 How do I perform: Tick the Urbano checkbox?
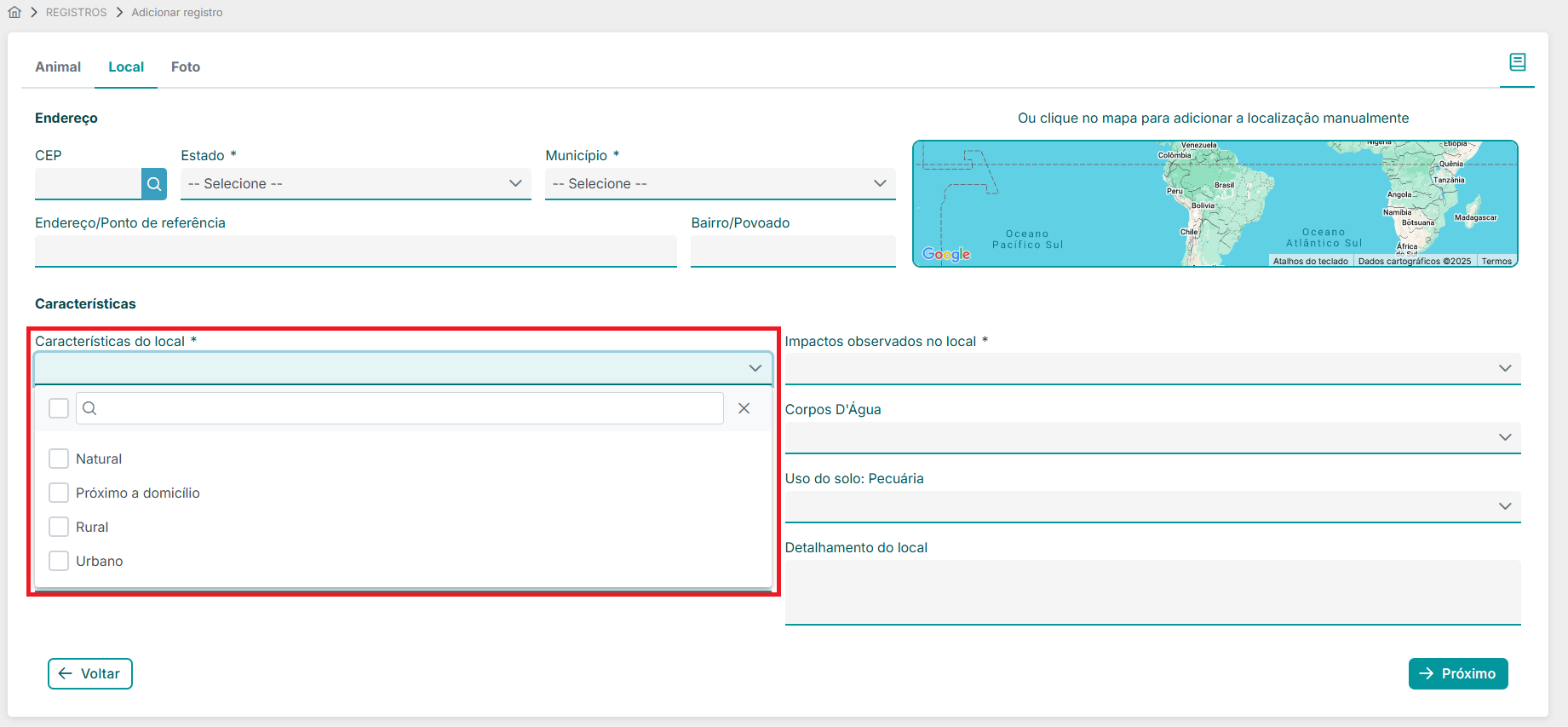coord(59,561)
